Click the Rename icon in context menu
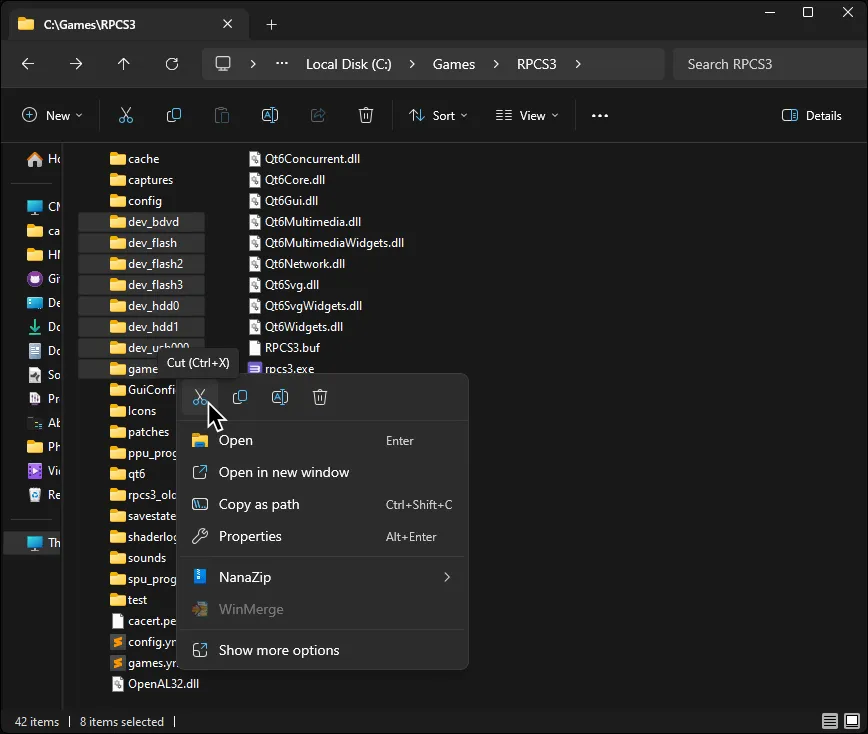Viewport: 868px width, 734px height. point(280,397)
